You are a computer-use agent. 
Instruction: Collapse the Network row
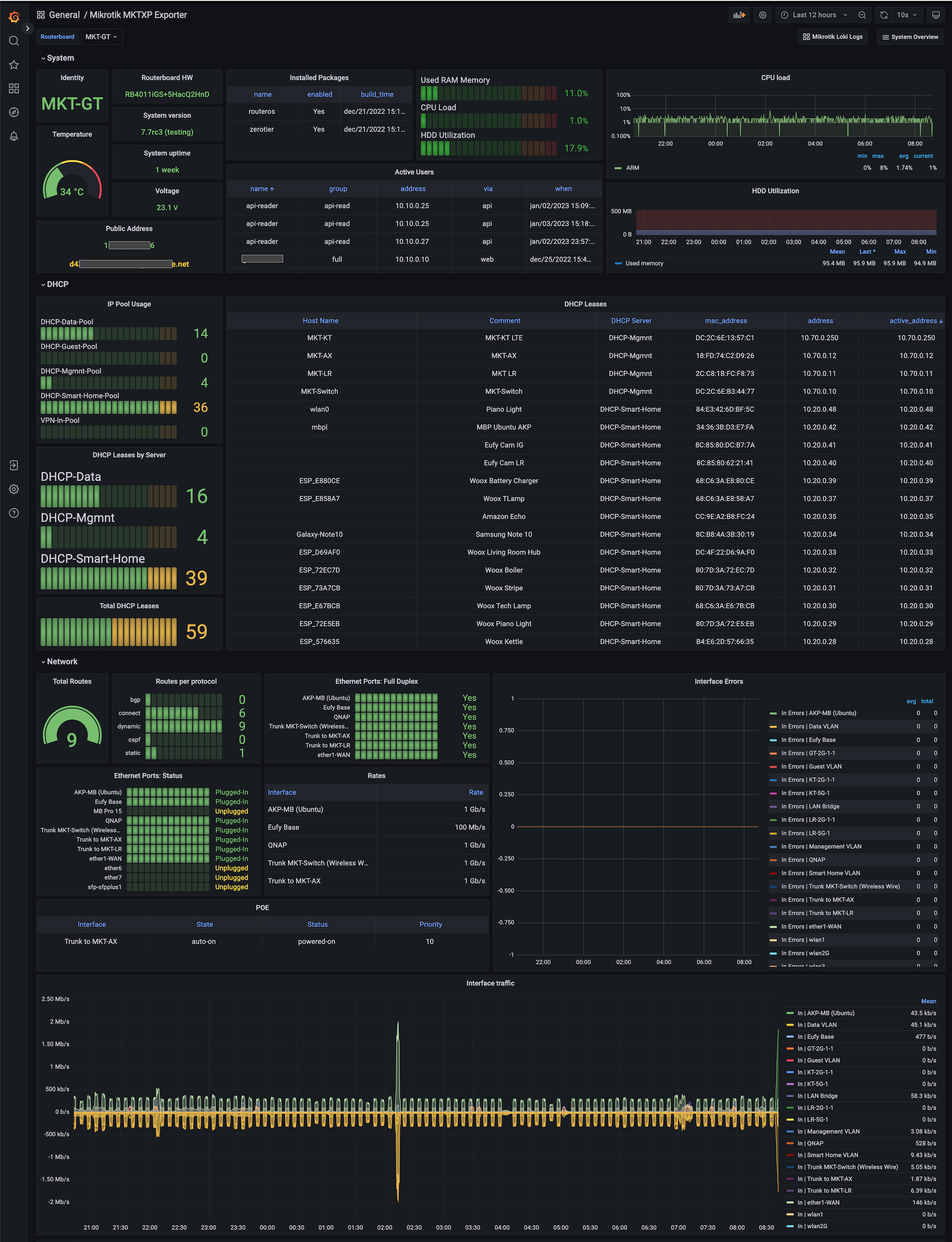(59, 662)
